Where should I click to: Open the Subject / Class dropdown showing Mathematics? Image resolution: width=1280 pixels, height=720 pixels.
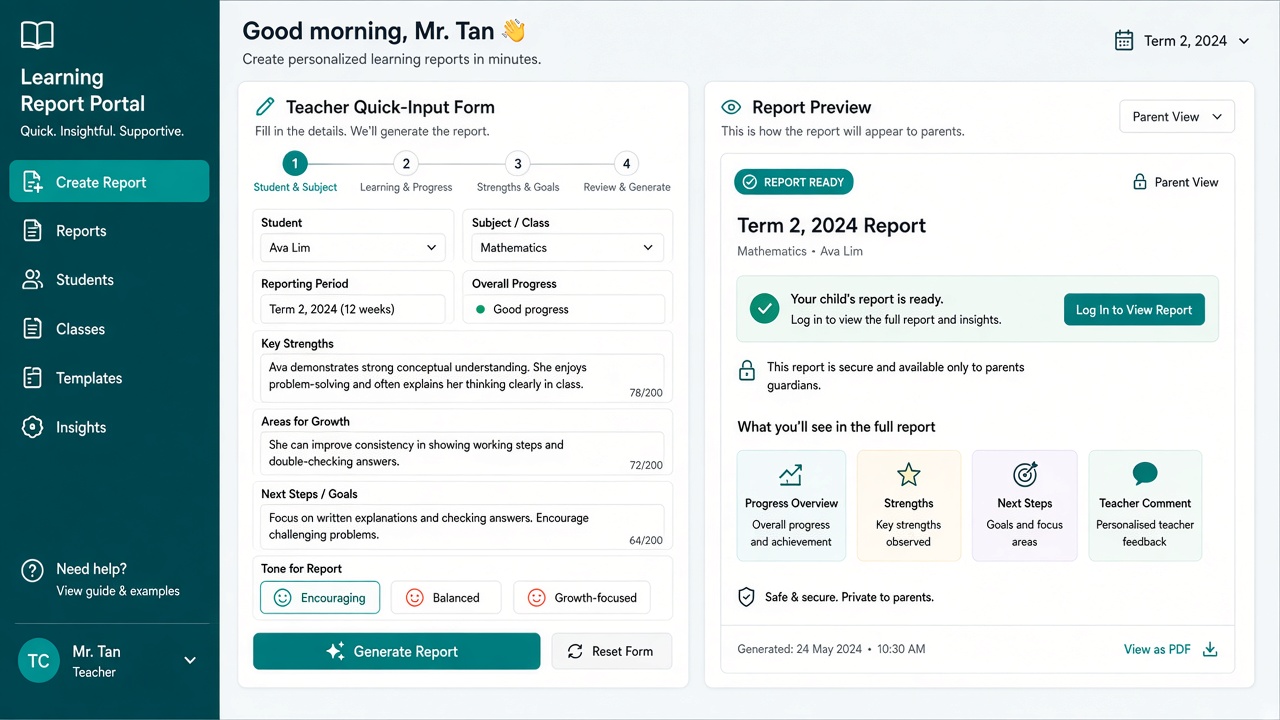(568, 248)
